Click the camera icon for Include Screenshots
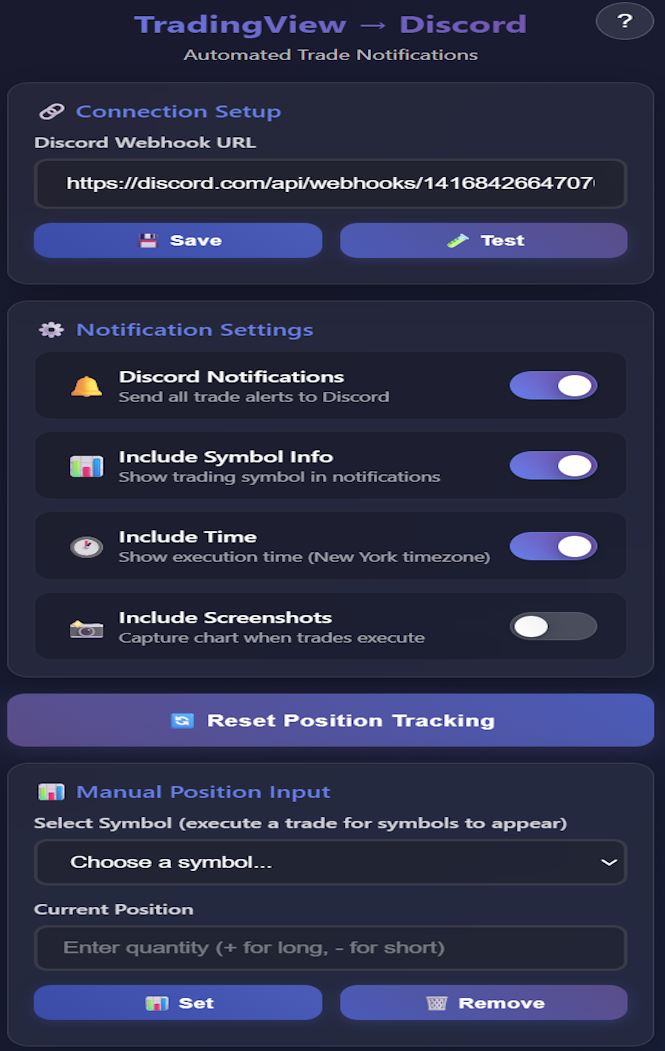 pos(86,627)
